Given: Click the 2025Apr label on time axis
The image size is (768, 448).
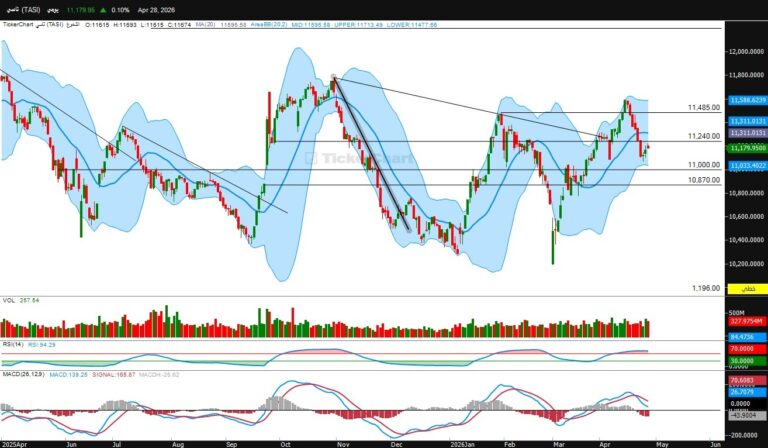Looking at the screenshot, I should [x=14, y=442].
